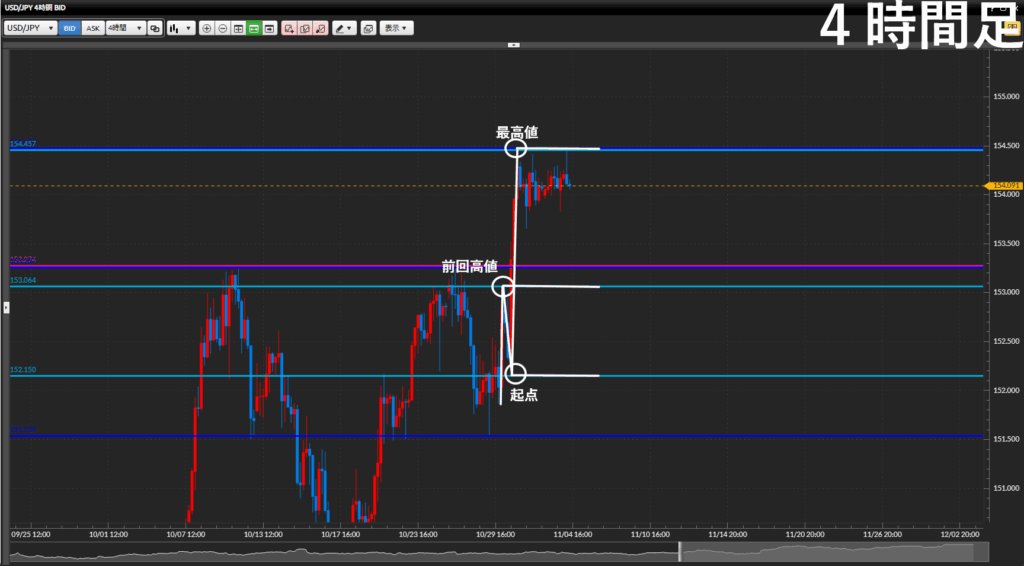This screenshot has width=1024, height=566.
Task: Switch price display to BID
Action: (x=70, y=29)
